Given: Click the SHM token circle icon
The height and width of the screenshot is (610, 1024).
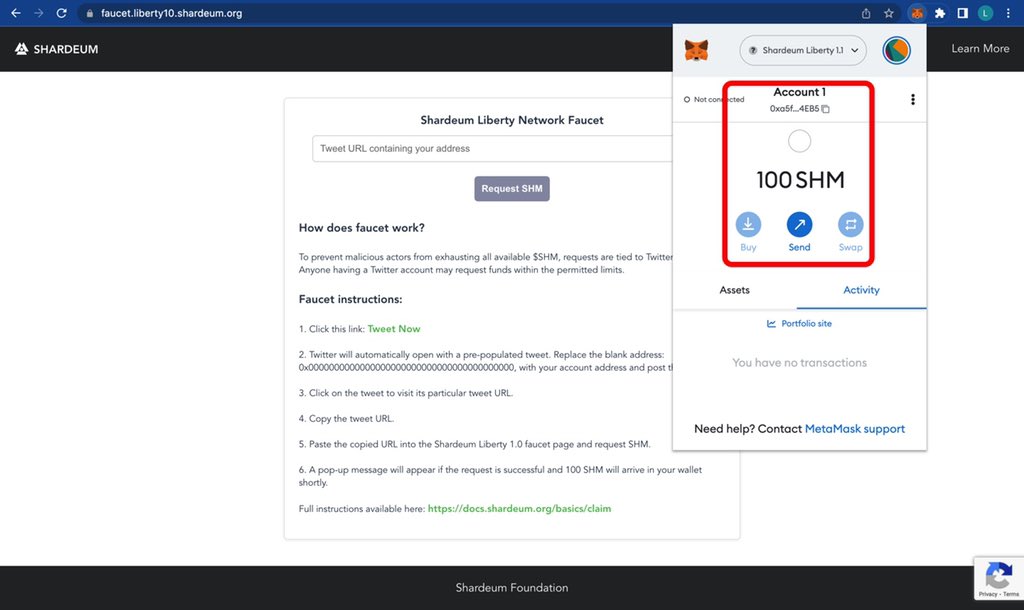Looking at the screenshot, I should pyautogui.click(x=799, y=141).
